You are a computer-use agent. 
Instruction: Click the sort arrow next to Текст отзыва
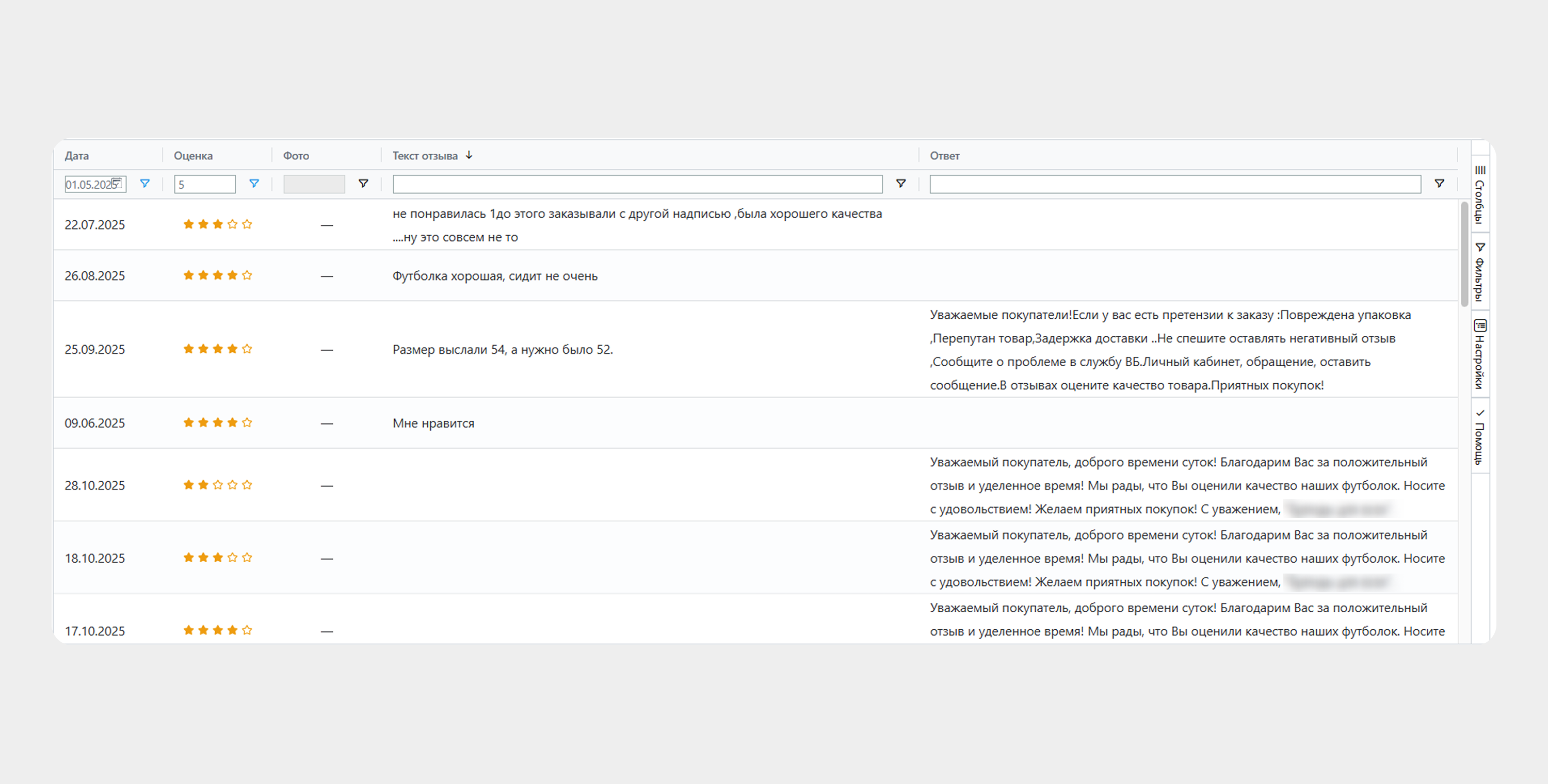(469, 155)
